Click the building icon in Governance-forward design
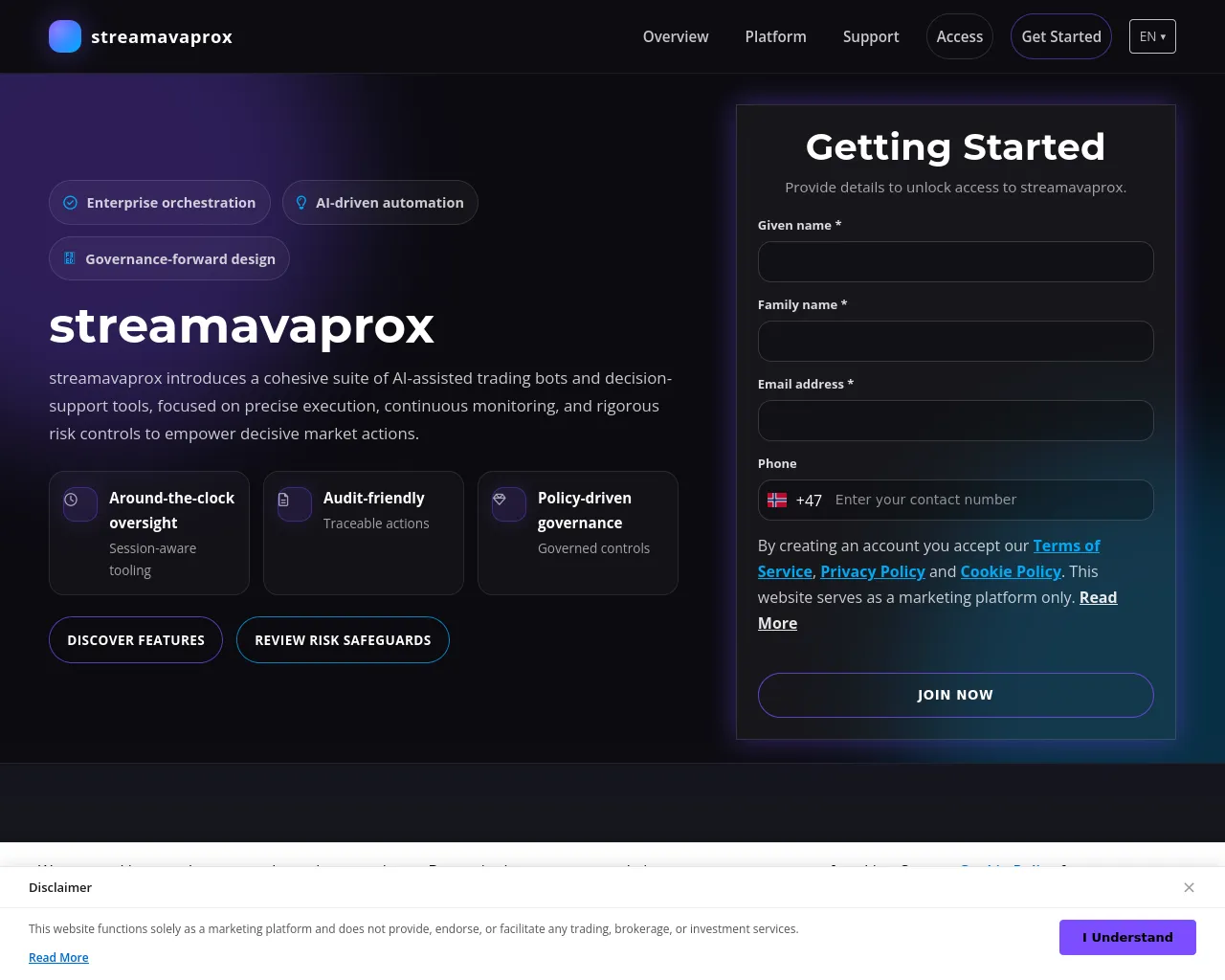The image size is (1225, 980). click(x=69, y=258)
